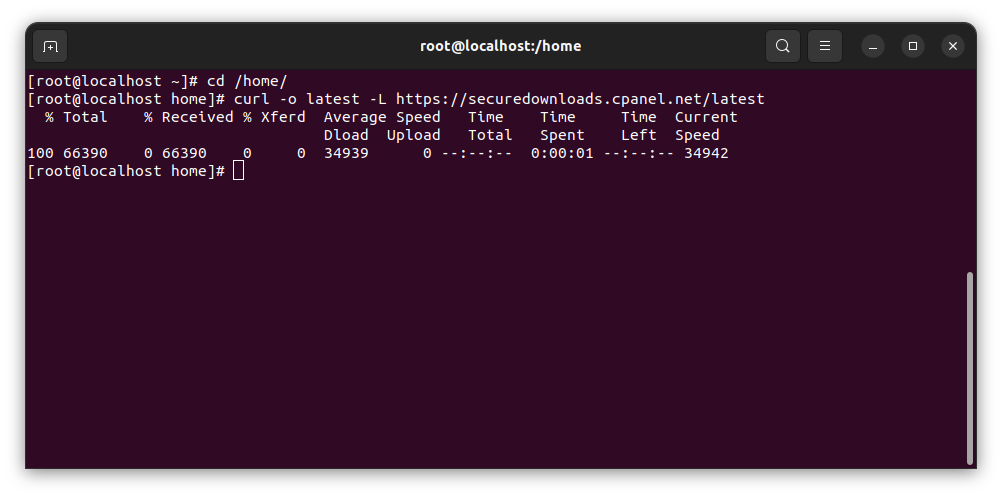
Task: Click the 34939 Dload value
Action: pyautogui.click(x=346, y=153)
